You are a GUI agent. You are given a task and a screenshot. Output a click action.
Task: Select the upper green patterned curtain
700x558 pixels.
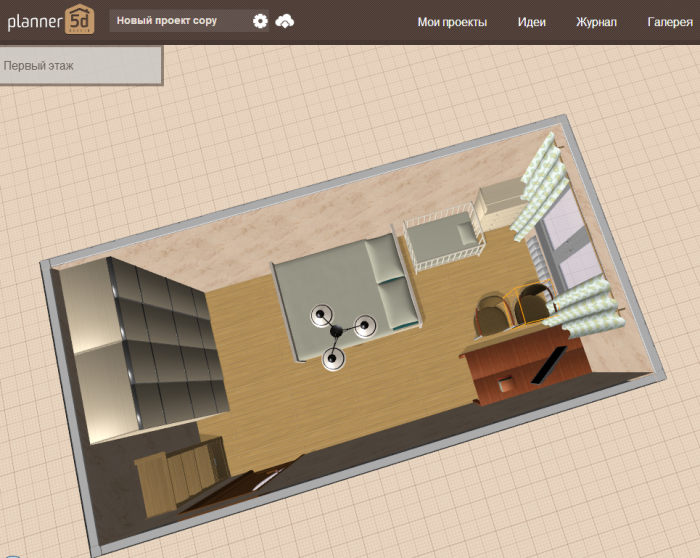pyautogui.click(x=539, y=185)
